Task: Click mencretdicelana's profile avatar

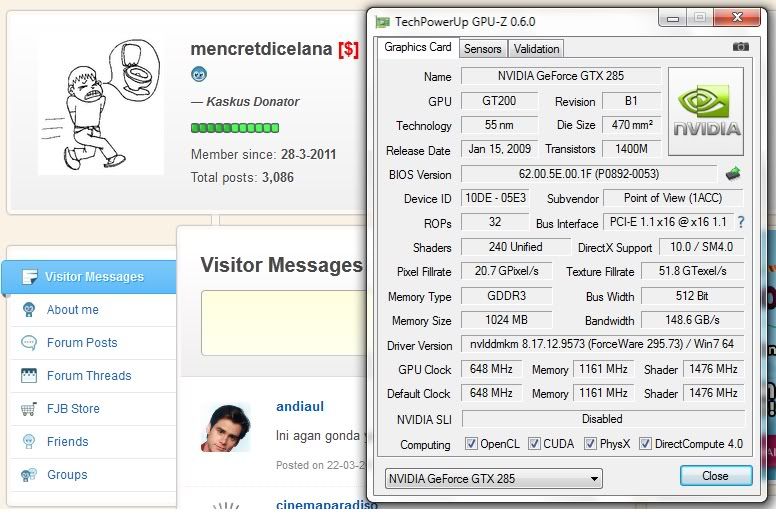Action: 101,106
